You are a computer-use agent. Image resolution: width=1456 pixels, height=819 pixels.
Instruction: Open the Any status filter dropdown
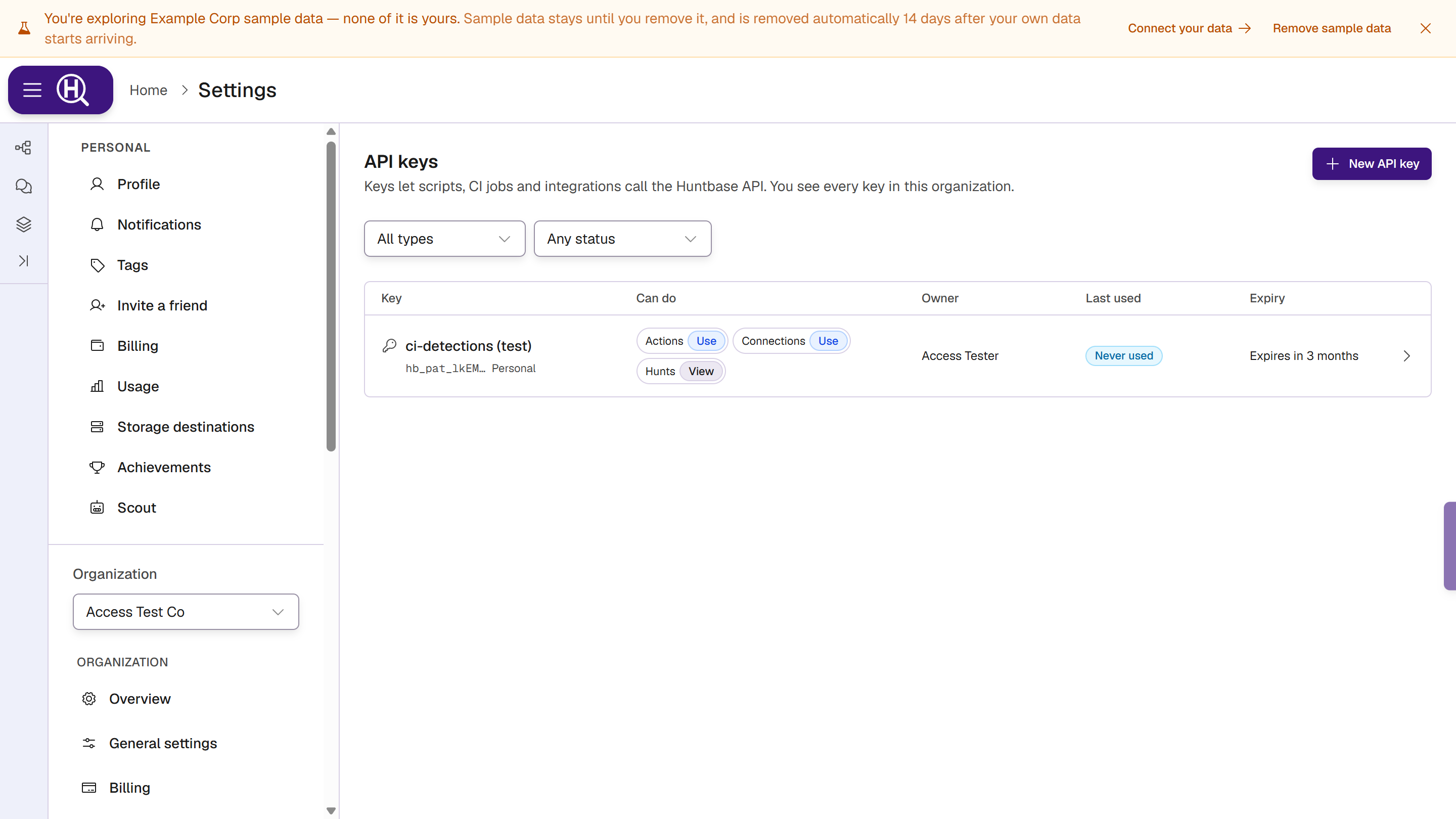tap(622, 239)
